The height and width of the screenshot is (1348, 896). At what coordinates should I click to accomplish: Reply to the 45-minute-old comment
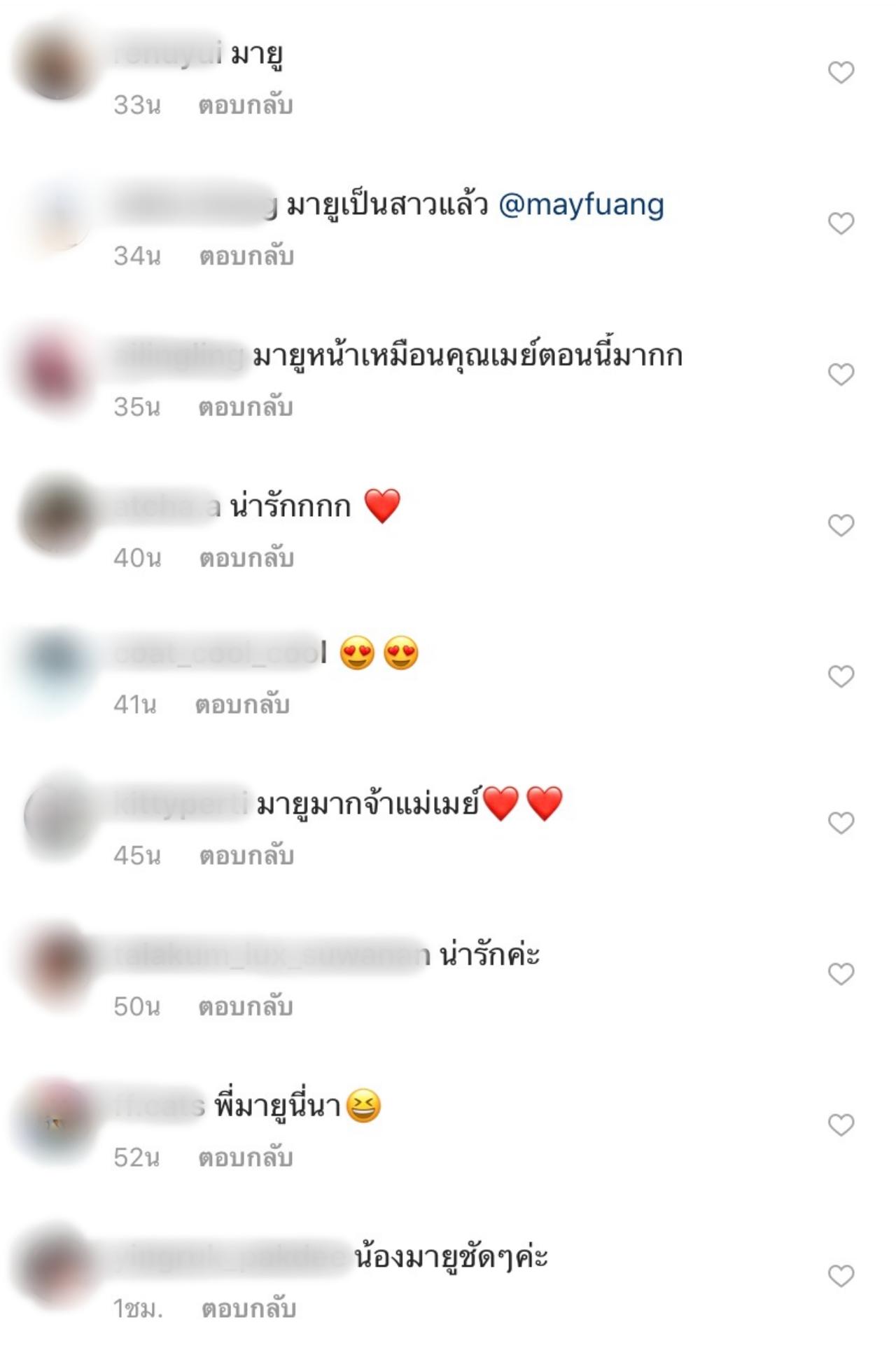click(246, 856)
